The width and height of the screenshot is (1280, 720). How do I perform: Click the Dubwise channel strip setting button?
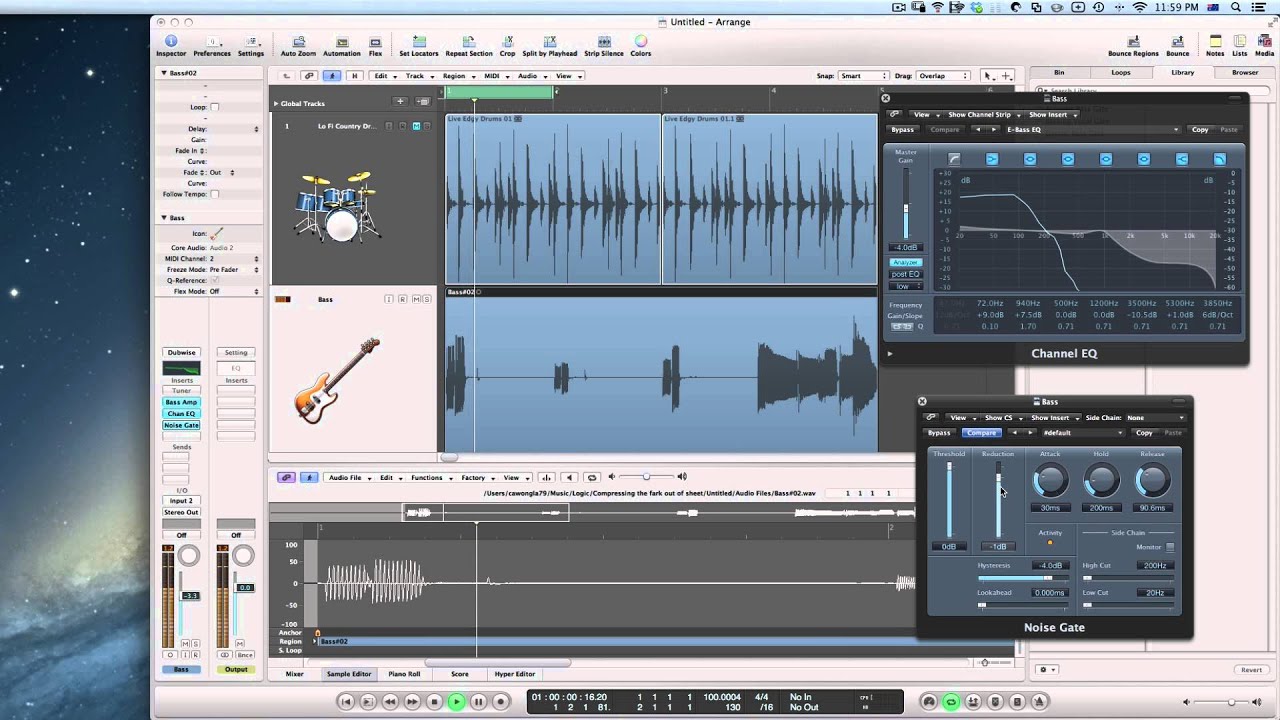tap(181, 352)
